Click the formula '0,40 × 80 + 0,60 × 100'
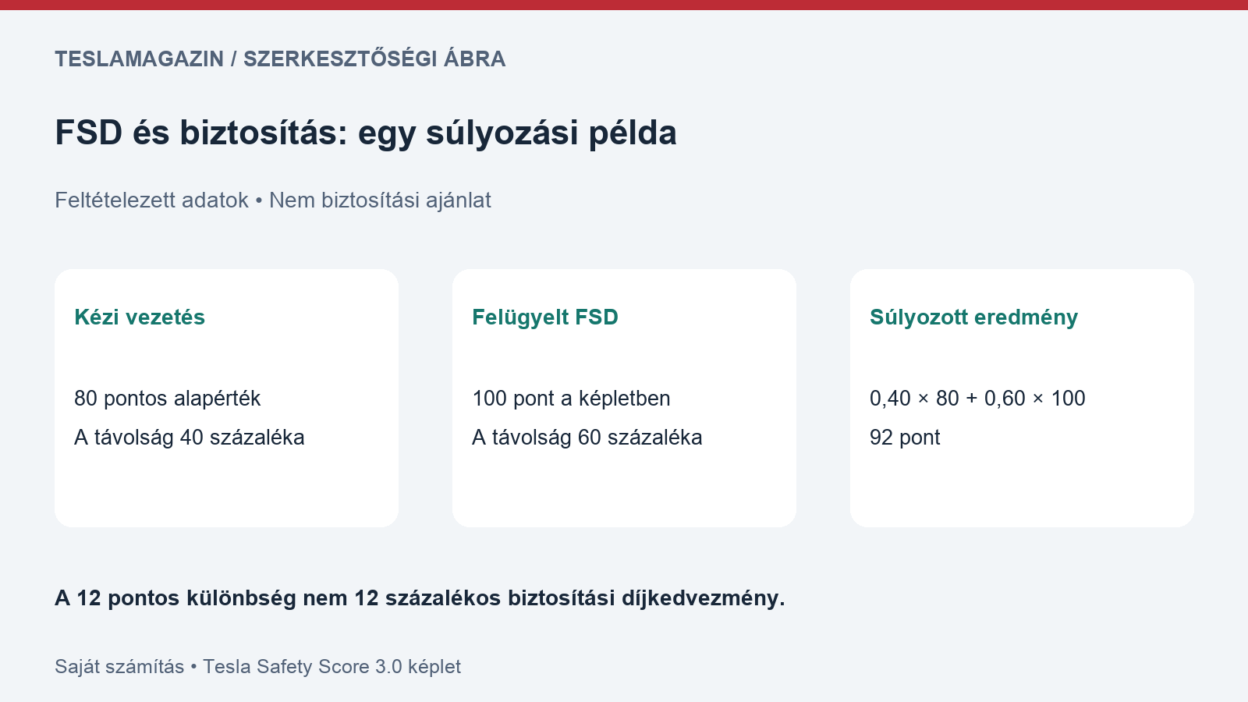The image size is (1248, 702). coord(978,398)
